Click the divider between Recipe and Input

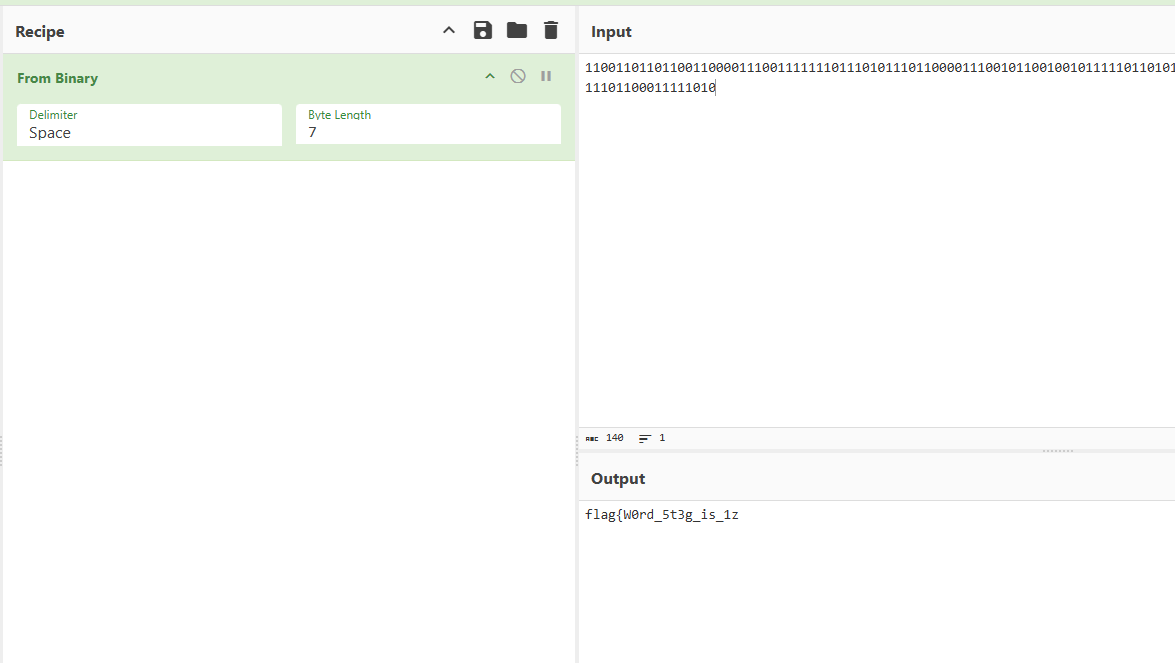[x=577, y=450]
